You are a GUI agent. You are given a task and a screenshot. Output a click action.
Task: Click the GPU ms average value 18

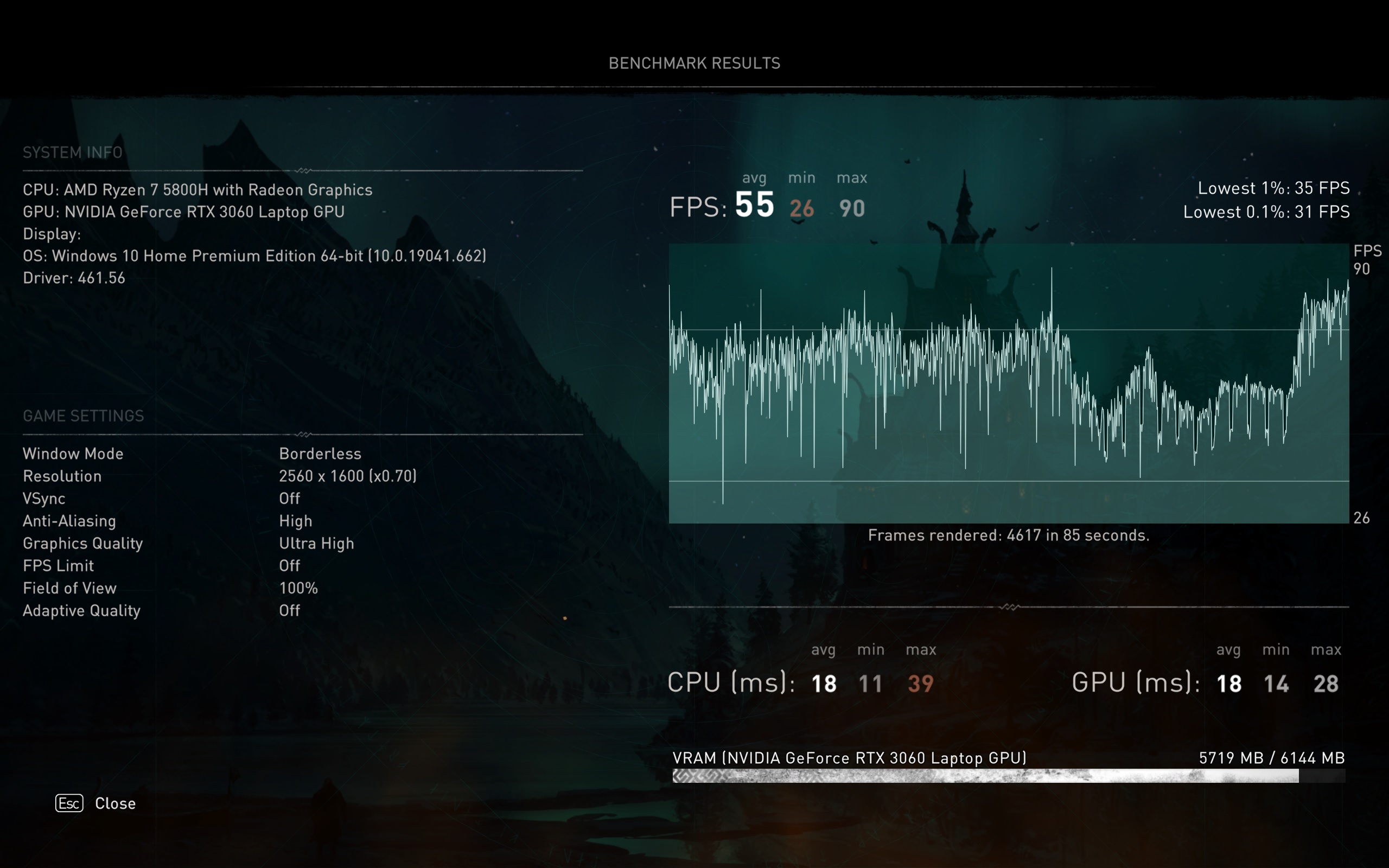point(1228,684)
